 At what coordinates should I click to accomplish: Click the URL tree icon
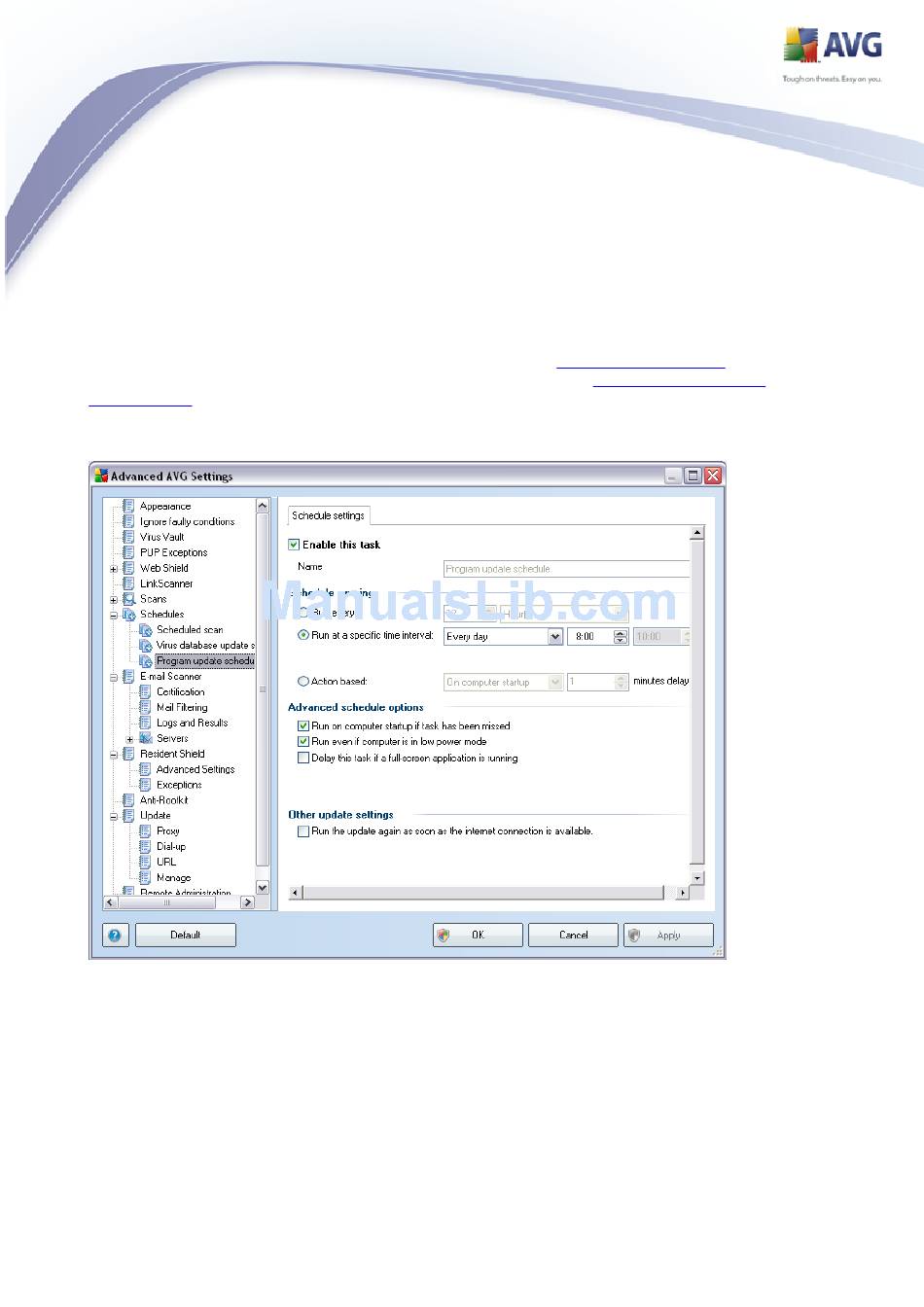tap(145, 863)
